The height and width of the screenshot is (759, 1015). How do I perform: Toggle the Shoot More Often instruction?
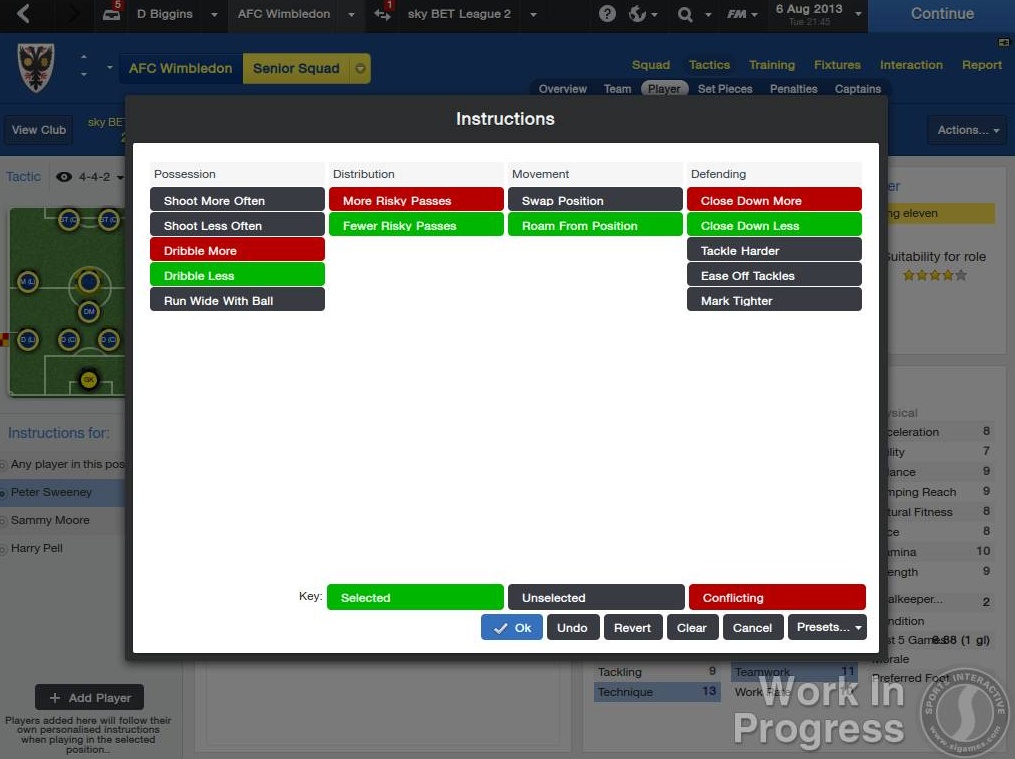click(237, 200)
